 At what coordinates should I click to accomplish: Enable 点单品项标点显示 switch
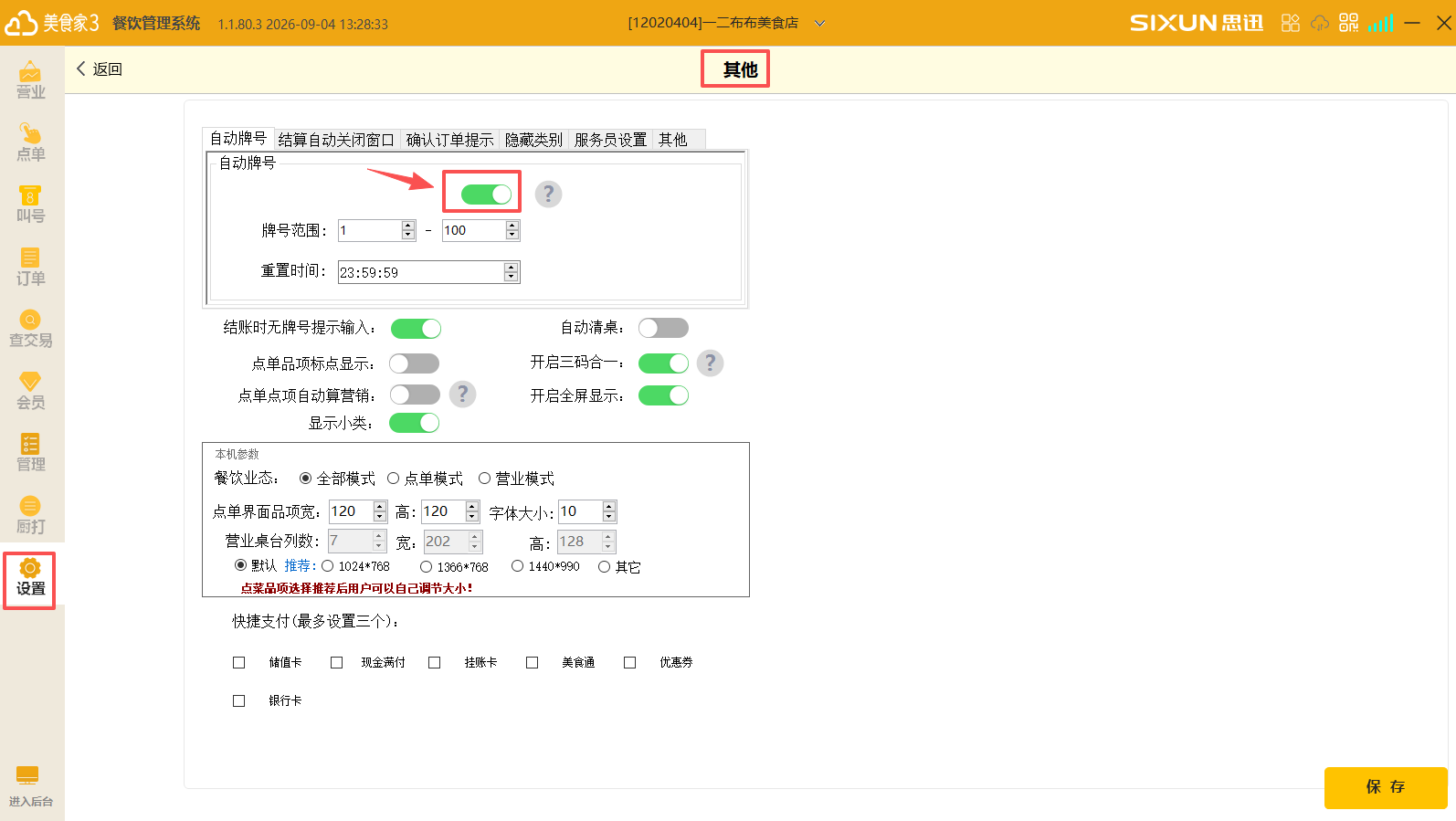click(415, 363)
